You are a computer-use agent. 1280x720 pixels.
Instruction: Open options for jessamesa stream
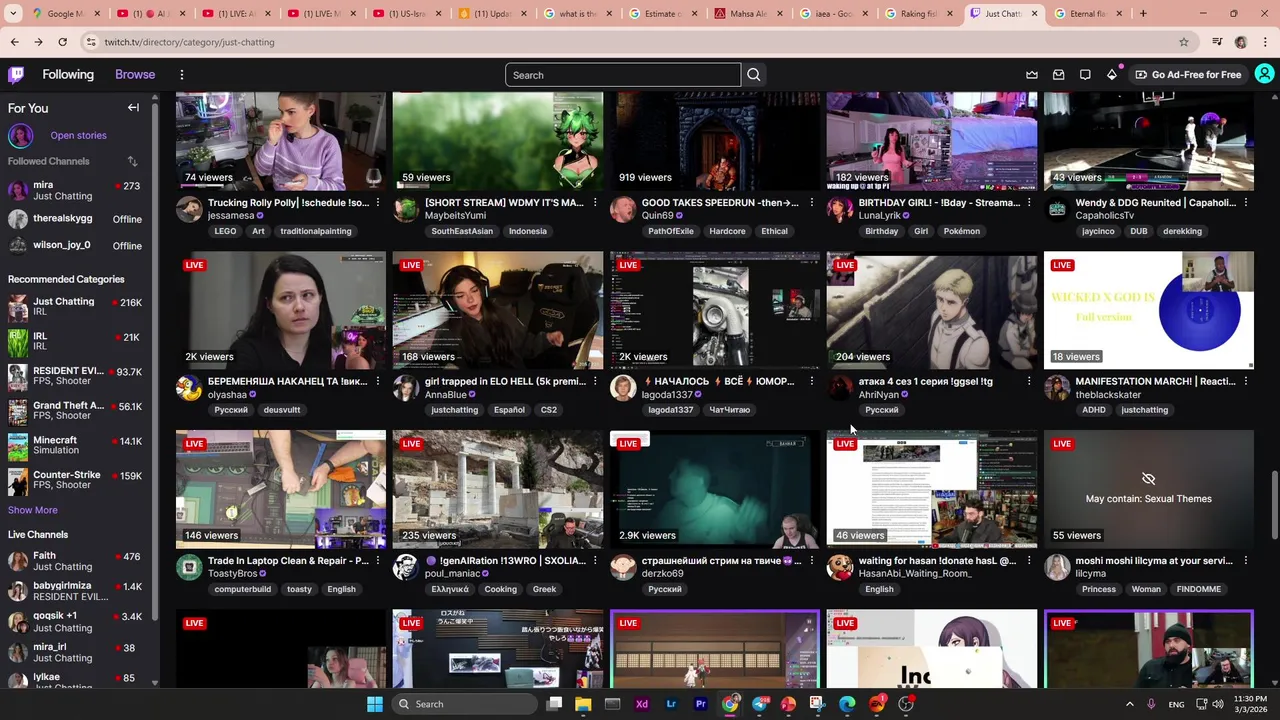(x=377, y=203)
